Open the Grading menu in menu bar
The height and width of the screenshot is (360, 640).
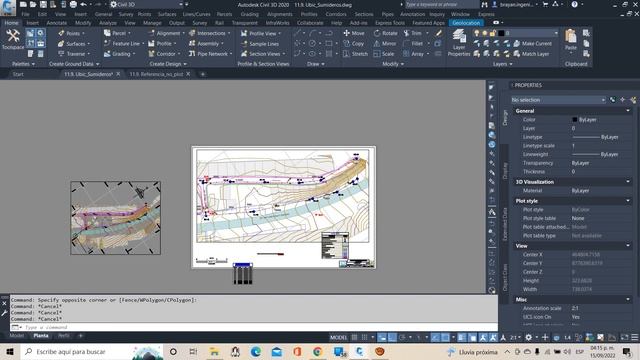coord(249,14)
